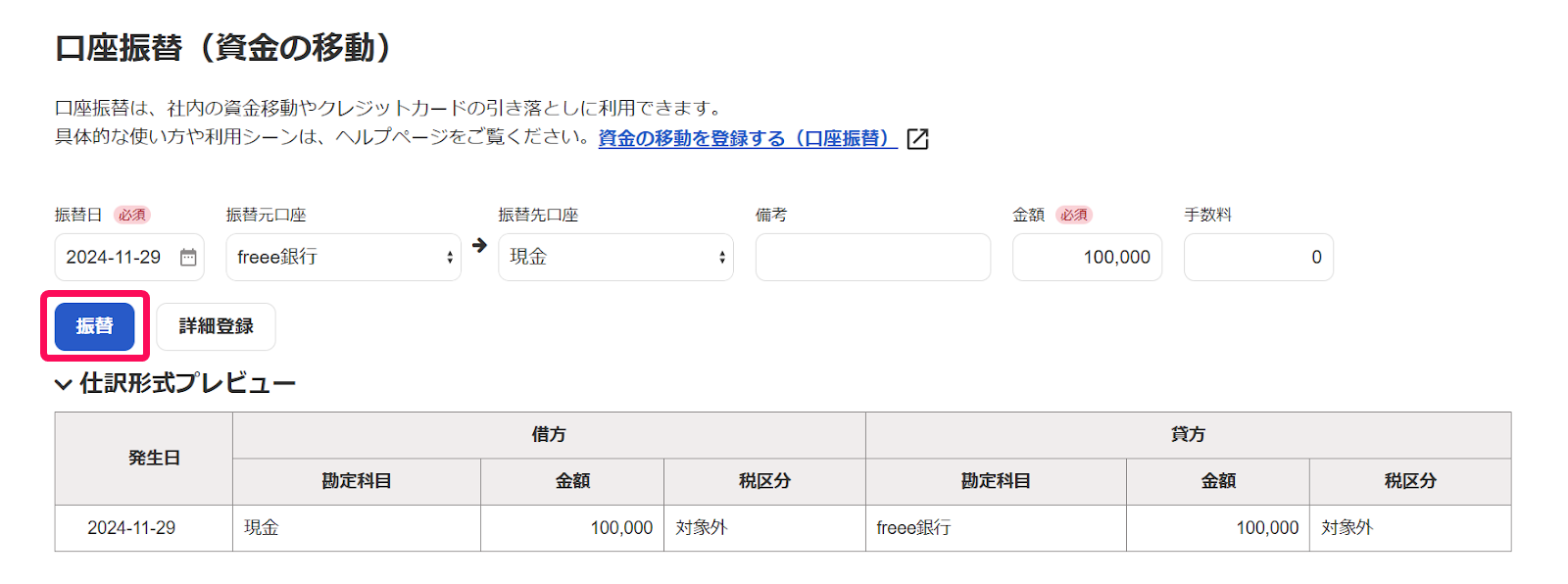Open the 振替元口座 dropdown showing freee銀行
The image size is (1568, 584).
pos(343,258)
